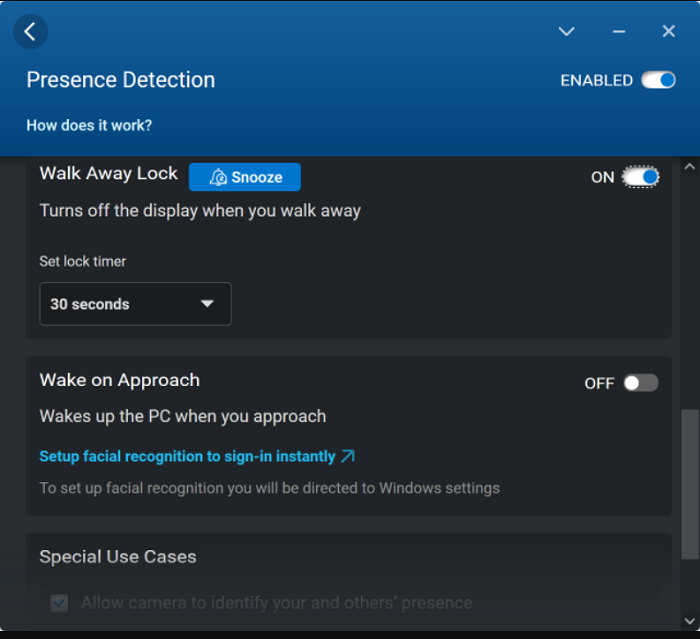Click the lock timer dropdown arrow

(x=207, y=304)
